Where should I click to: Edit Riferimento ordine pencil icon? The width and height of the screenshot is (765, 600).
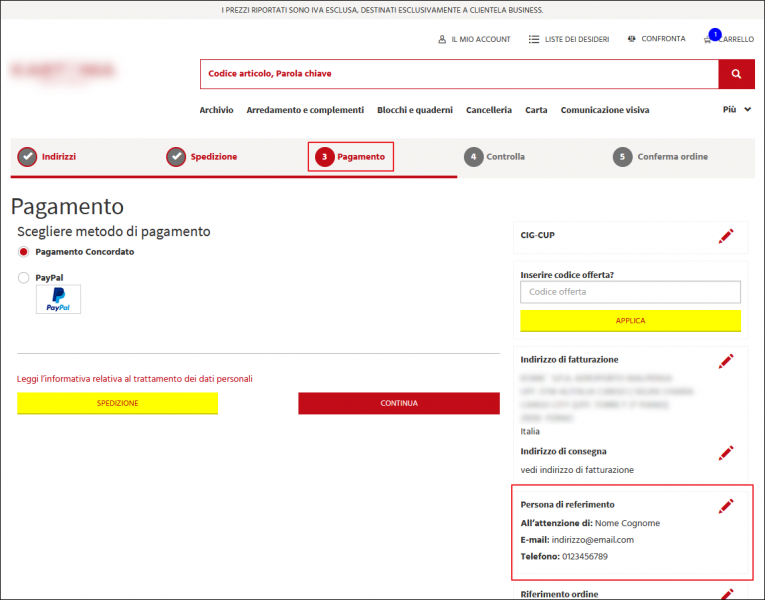coord(726,594)
